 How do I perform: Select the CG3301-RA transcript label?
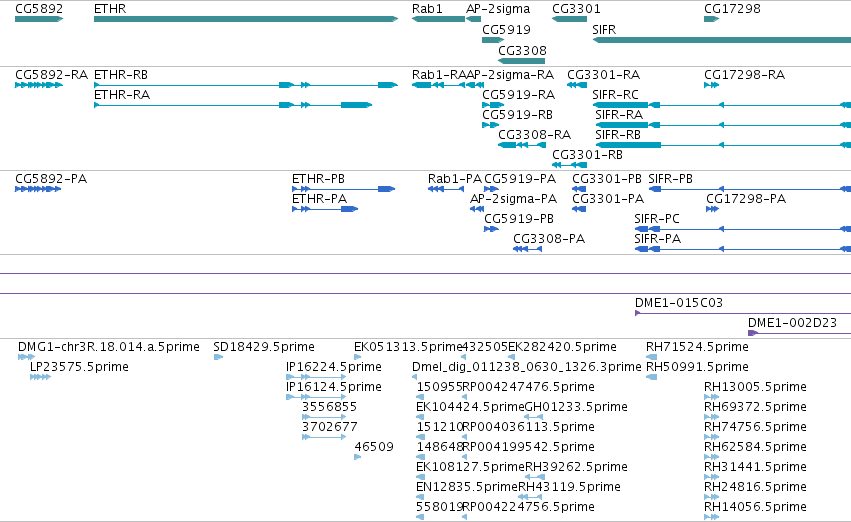pos(604,74)
